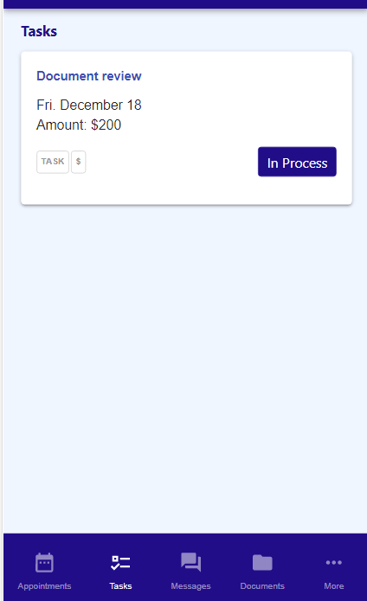Image resolution: width=367 pixels, height=601 pixels.
Task: Select the More label in bottom navigation
Action: (334, 586)
